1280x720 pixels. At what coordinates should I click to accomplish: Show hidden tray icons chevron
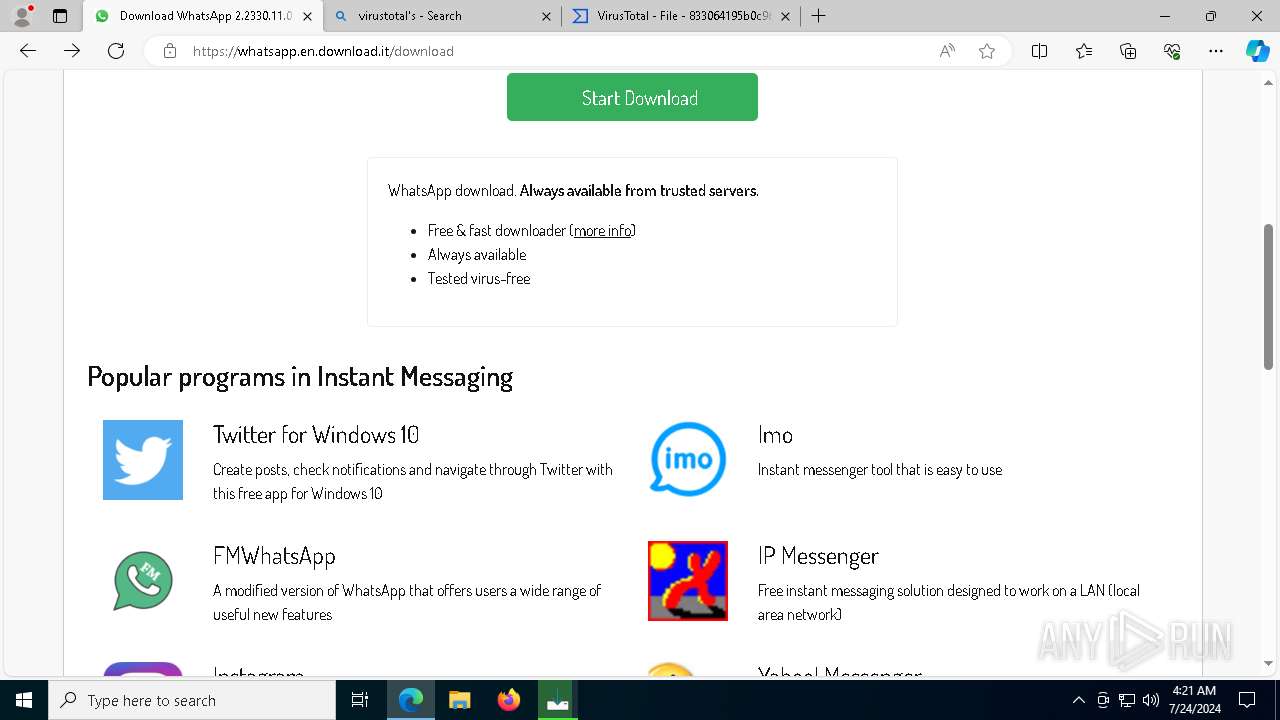click(1078, 700)
